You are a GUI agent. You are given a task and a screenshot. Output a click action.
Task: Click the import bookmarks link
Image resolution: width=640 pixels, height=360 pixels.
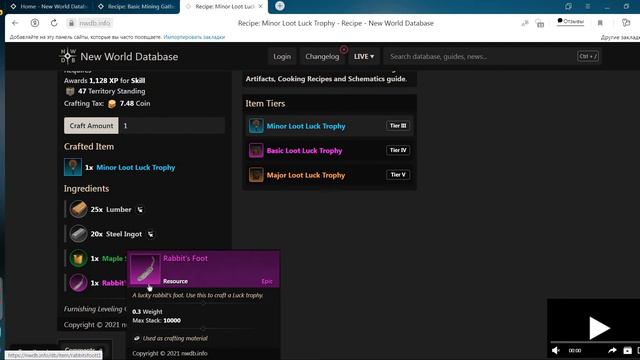194,37
